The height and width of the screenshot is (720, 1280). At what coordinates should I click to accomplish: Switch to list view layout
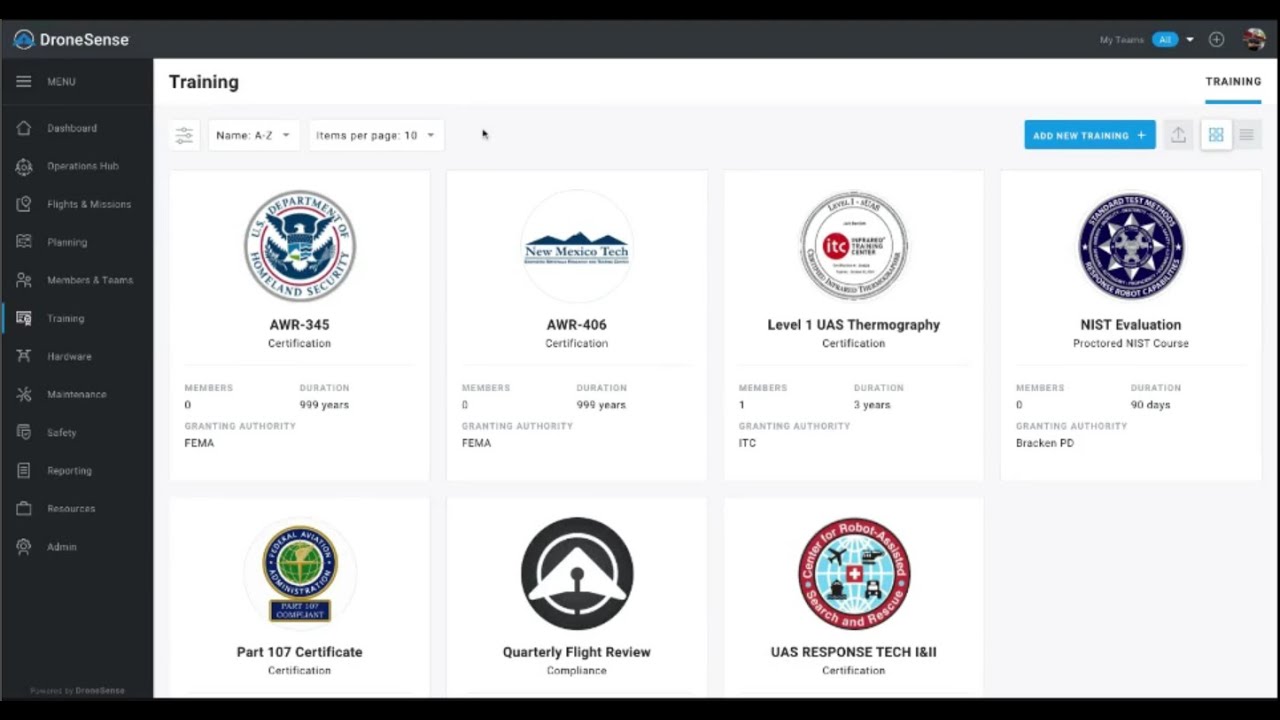point(1246,135)
